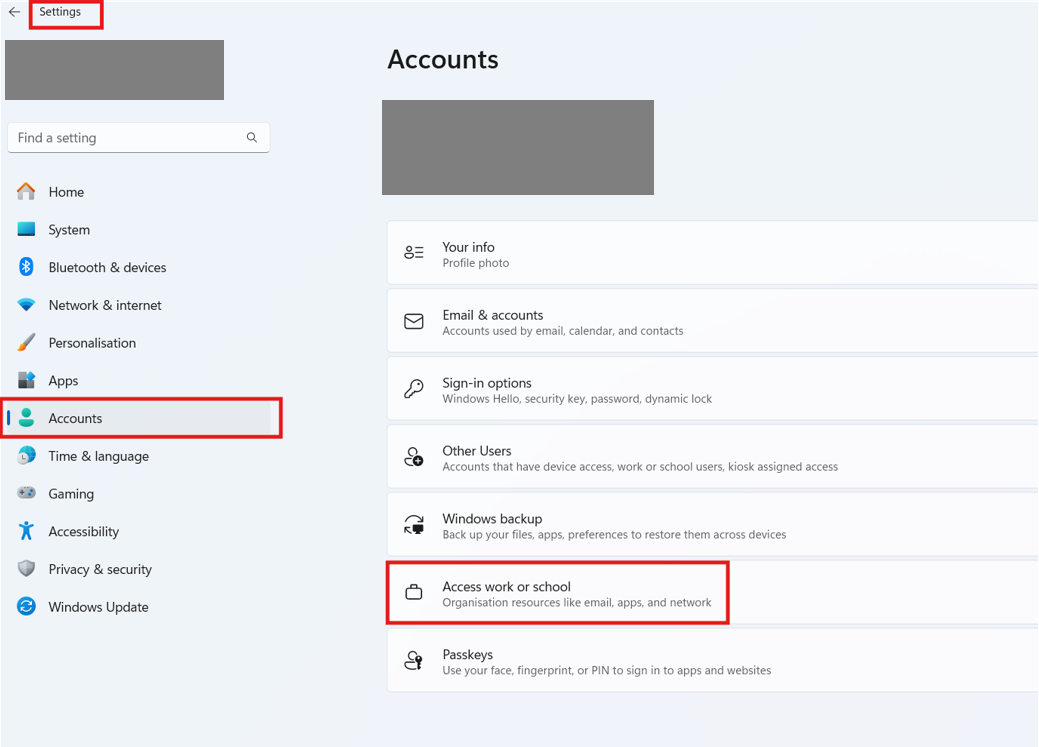
Task: Click the Home house icon
Action: [27, 192]
